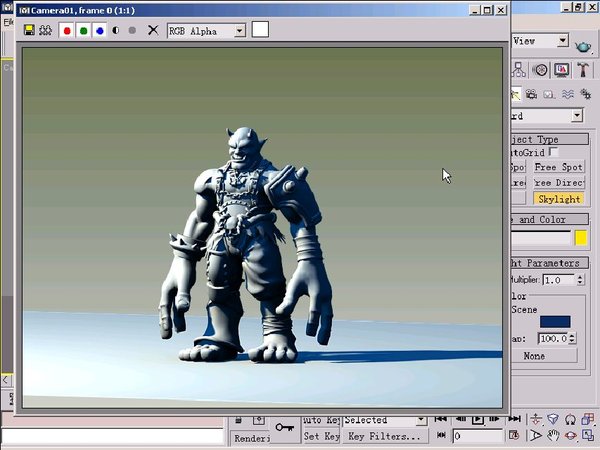This screenshot has width=600, height=450.
Task: Click the Save Bitmap disk icon
Action: pos(29,30)
